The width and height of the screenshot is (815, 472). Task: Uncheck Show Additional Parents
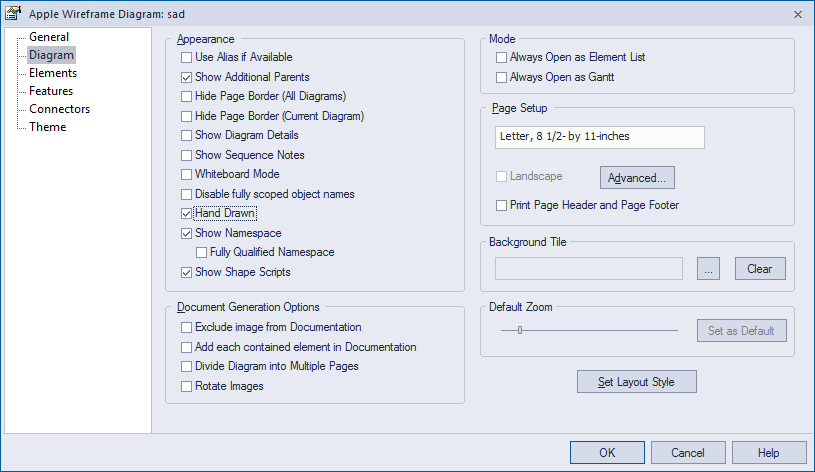pos(187,77)
